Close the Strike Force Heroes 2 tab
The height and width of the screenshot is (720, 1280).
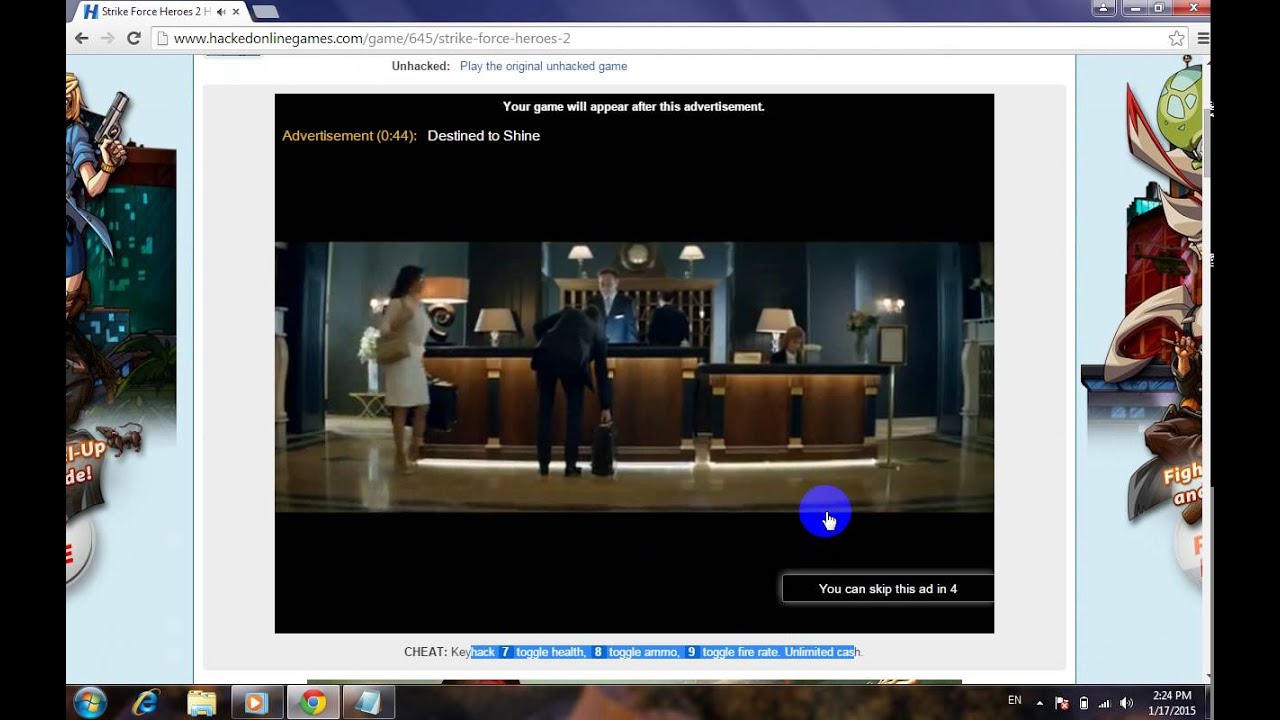238,12
